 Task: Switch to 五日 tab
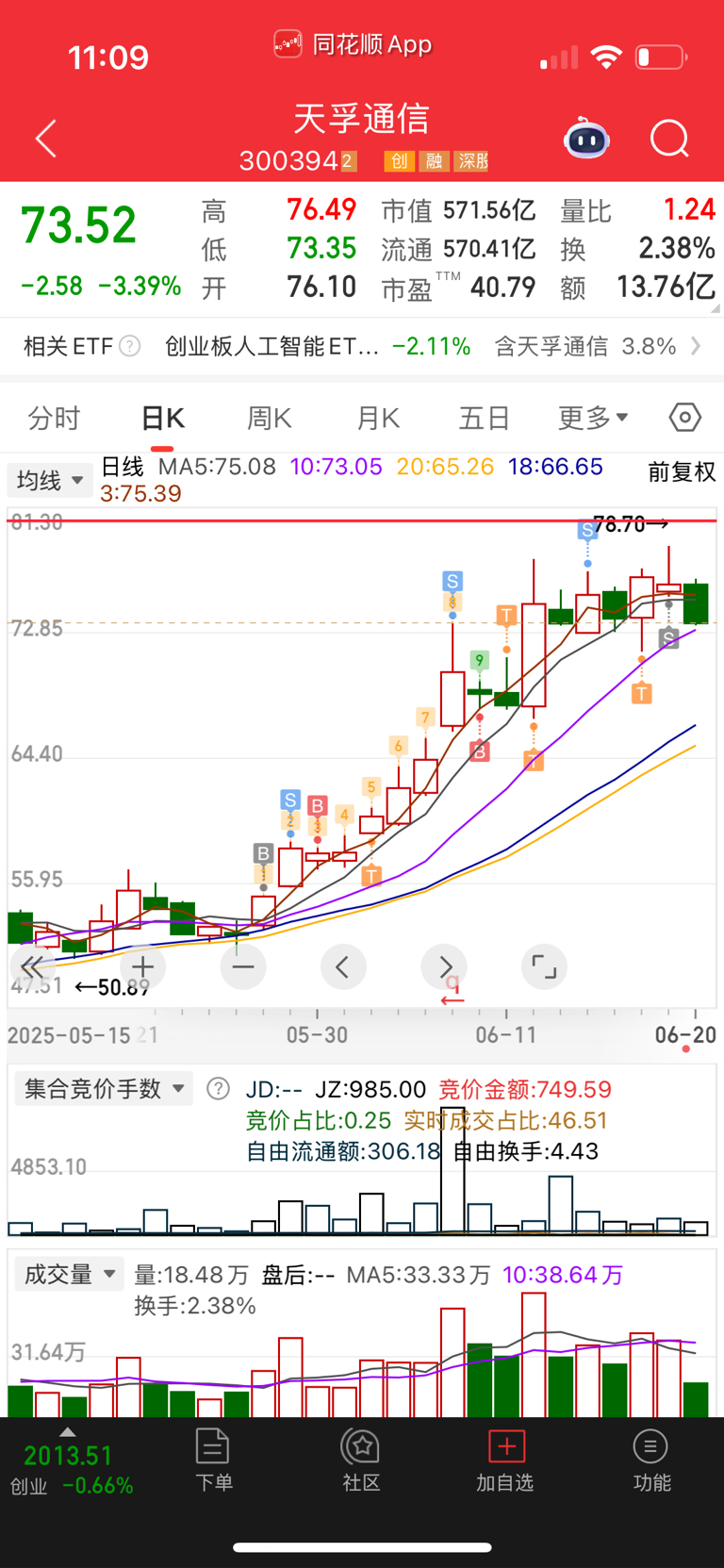[485, 418]
